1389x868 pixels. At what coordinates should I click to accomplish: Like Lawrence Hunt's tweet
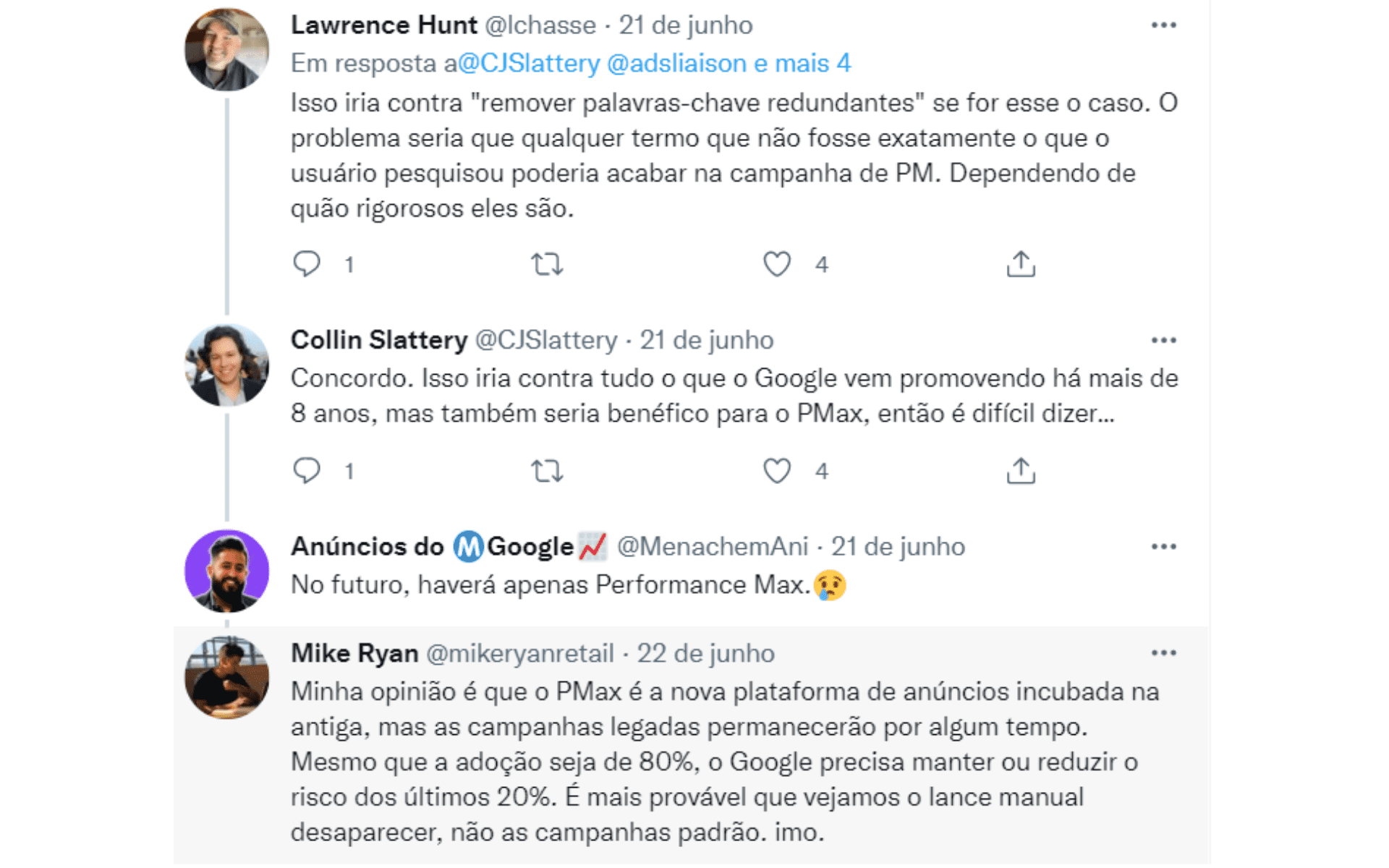777,264
